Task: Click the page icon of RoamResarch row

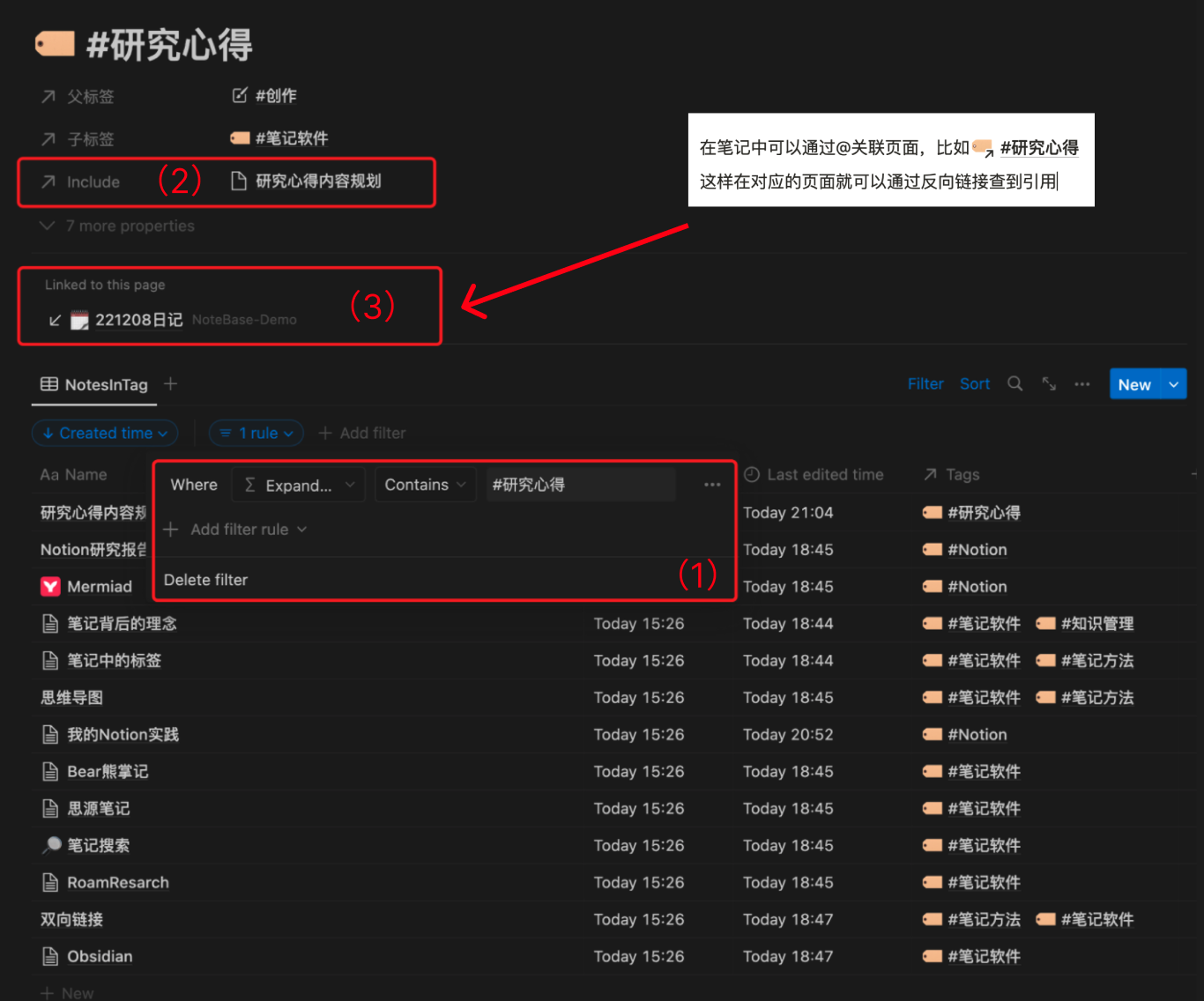Action: (50, 883)
